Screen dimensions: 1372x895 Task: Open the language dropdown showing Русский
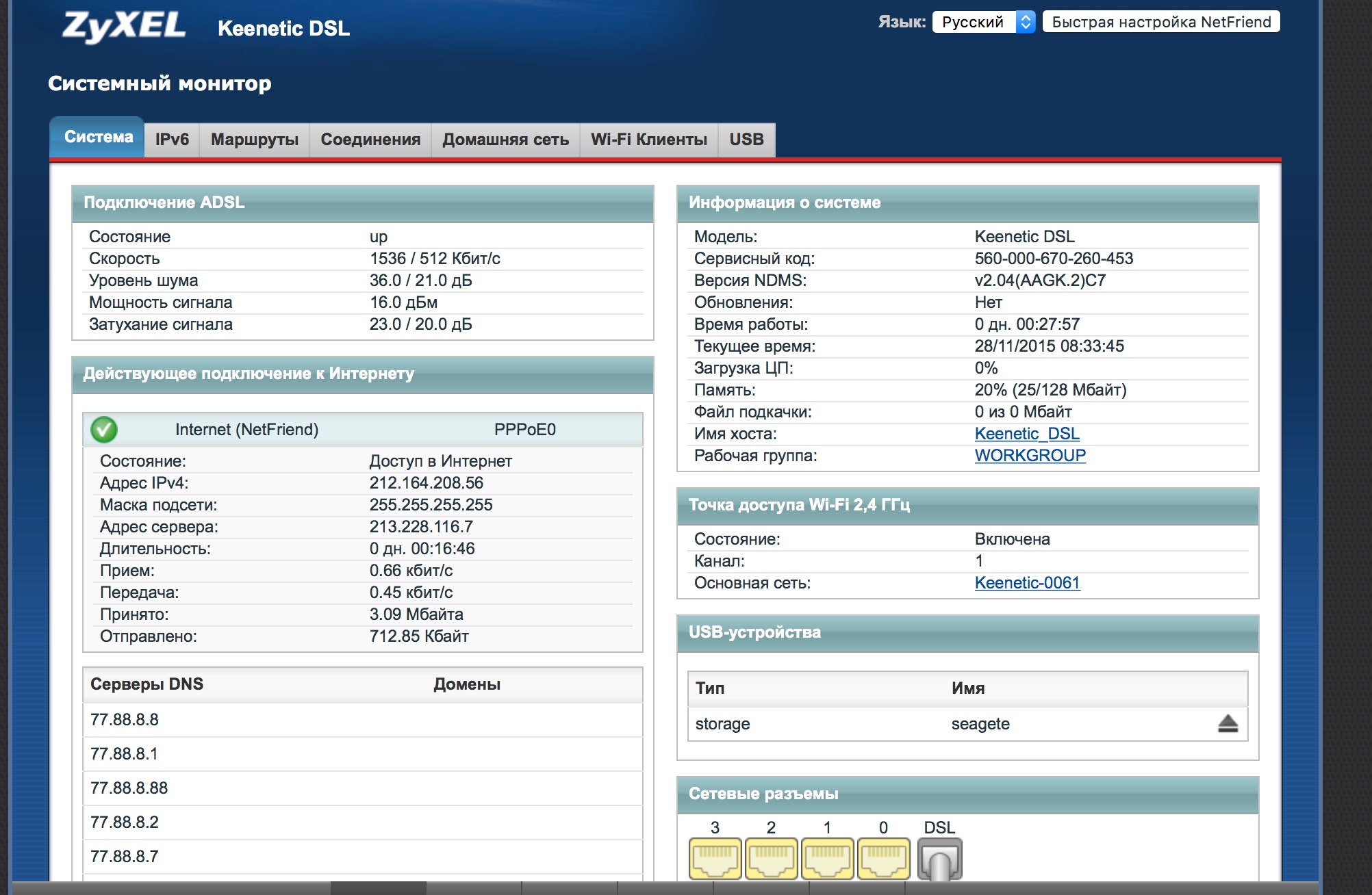point(983,22)
